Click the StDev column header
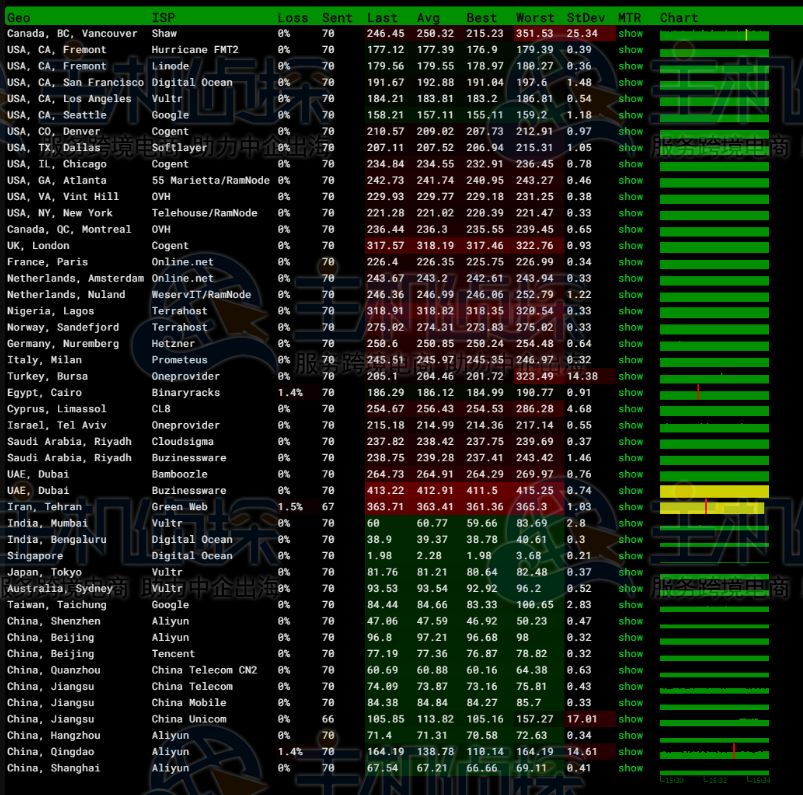 coord(583,18)
